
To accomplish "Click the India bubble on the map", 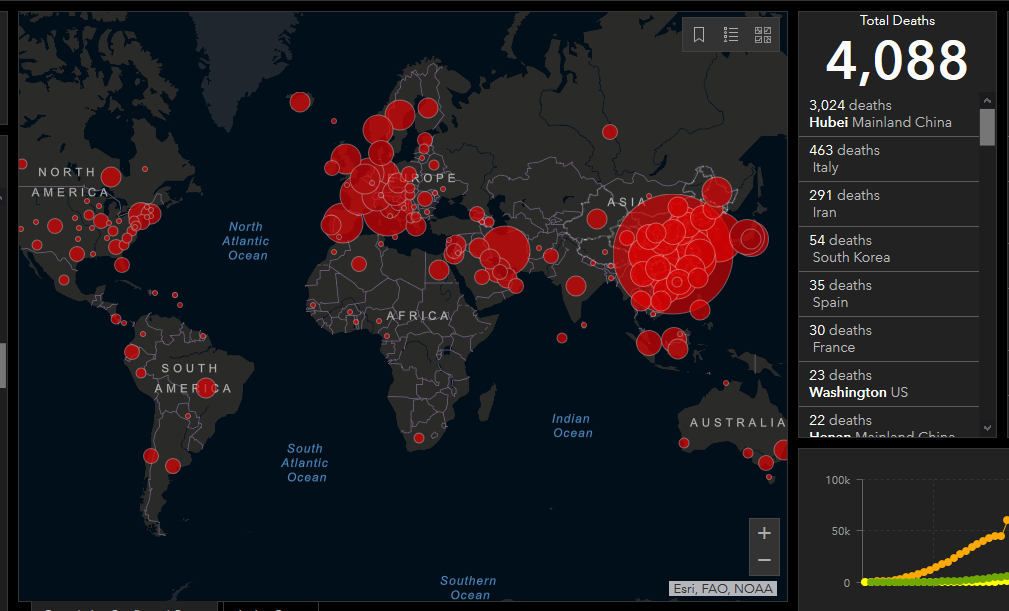I will pos(576,286).
